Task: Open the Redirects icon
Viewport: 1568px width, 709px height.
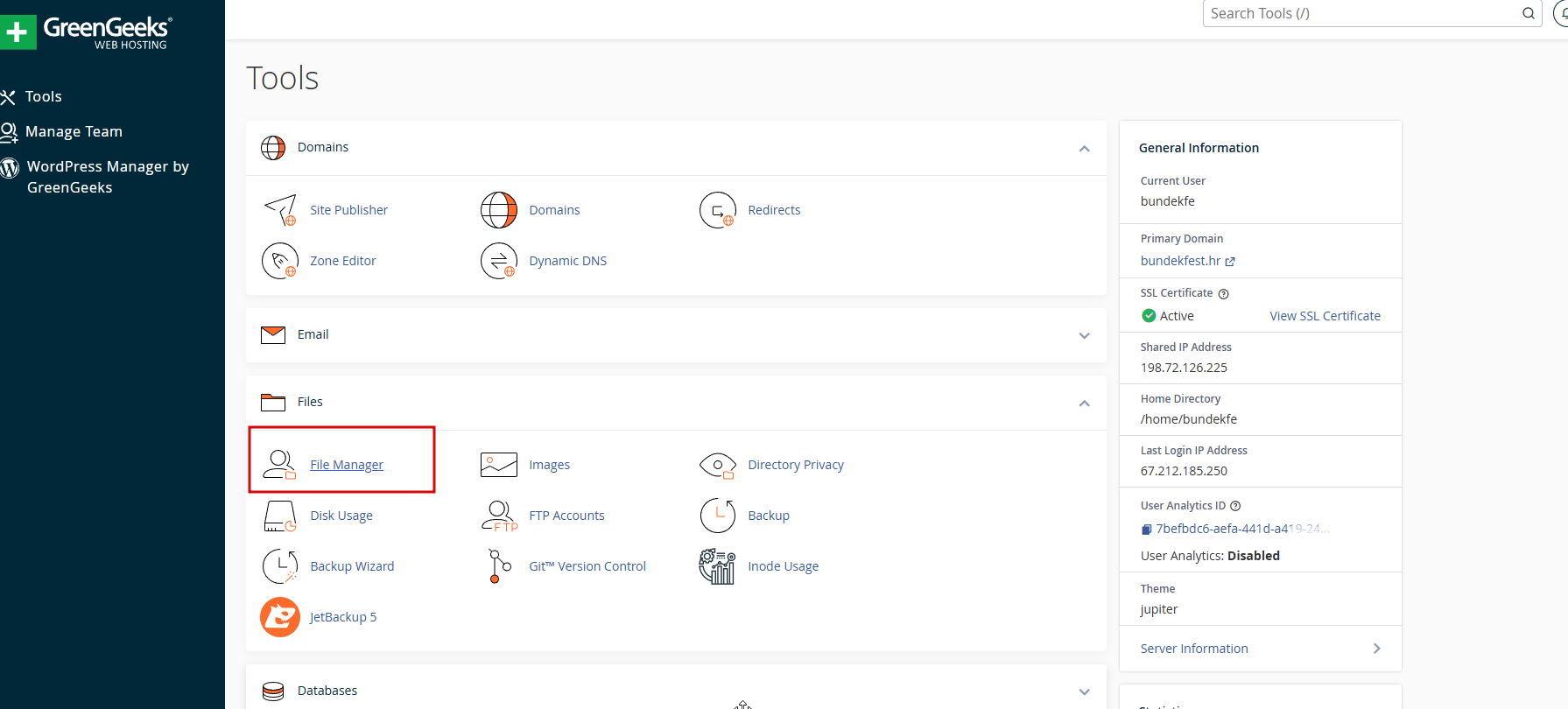Action: [718, 210]
